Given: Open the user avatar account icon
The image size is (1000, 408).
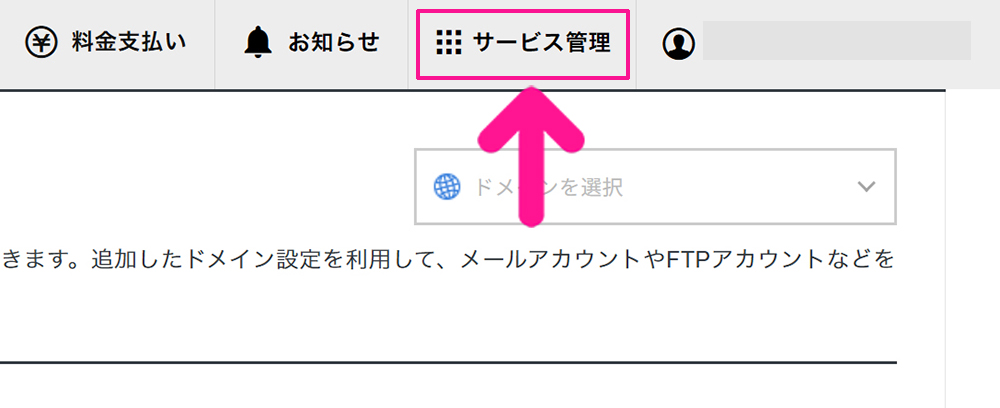Looking at the screenshot, I should [x=678, y=43].
